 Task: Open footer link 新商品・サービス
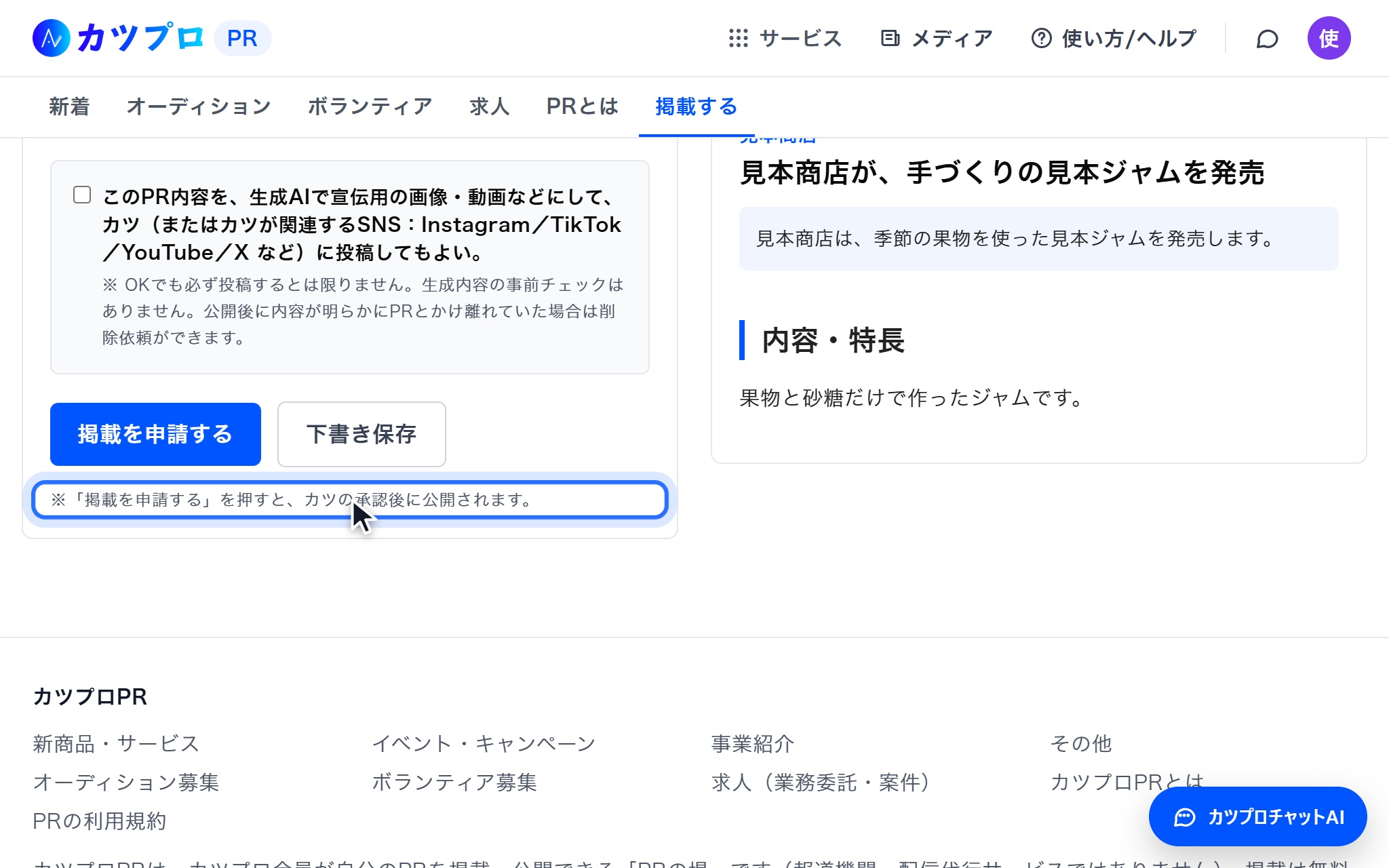(116, 744)
